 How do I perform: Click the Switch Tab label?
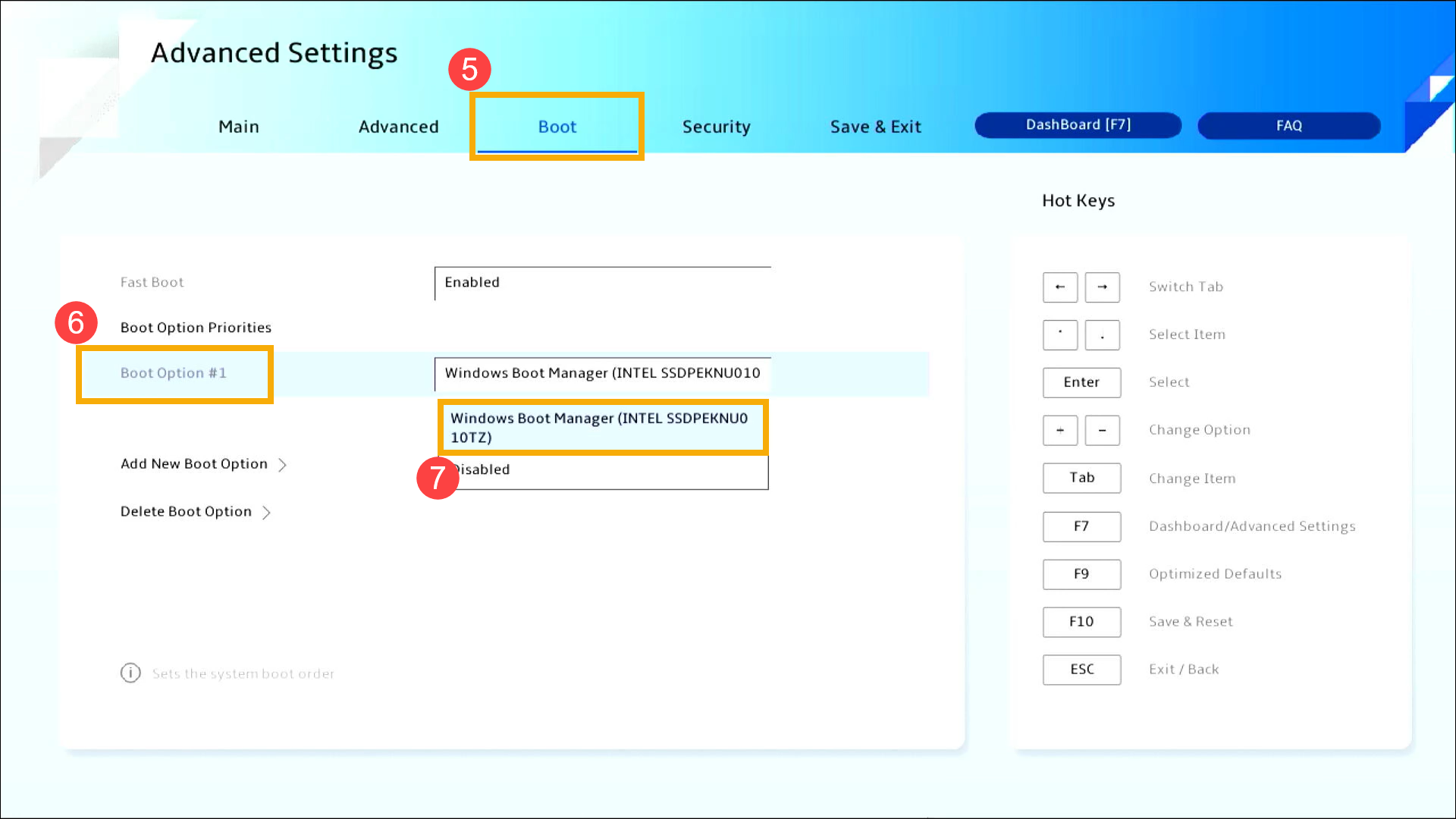(1185, 287)
